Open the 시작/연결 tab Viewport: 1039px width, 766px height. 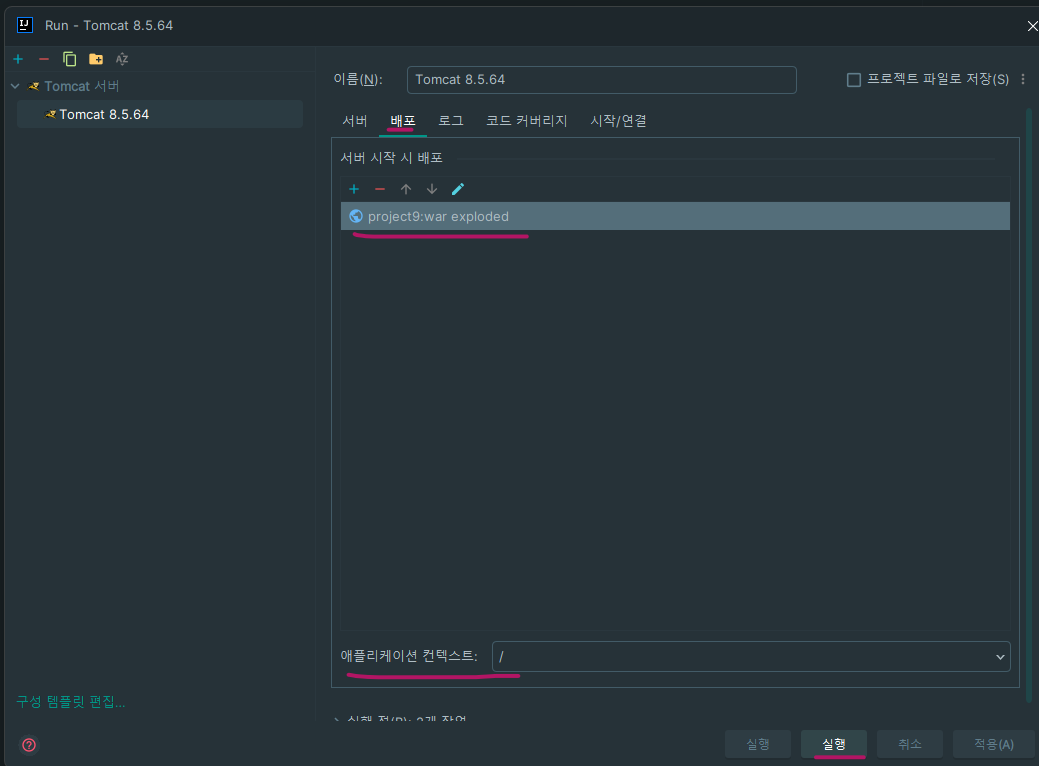618,121
